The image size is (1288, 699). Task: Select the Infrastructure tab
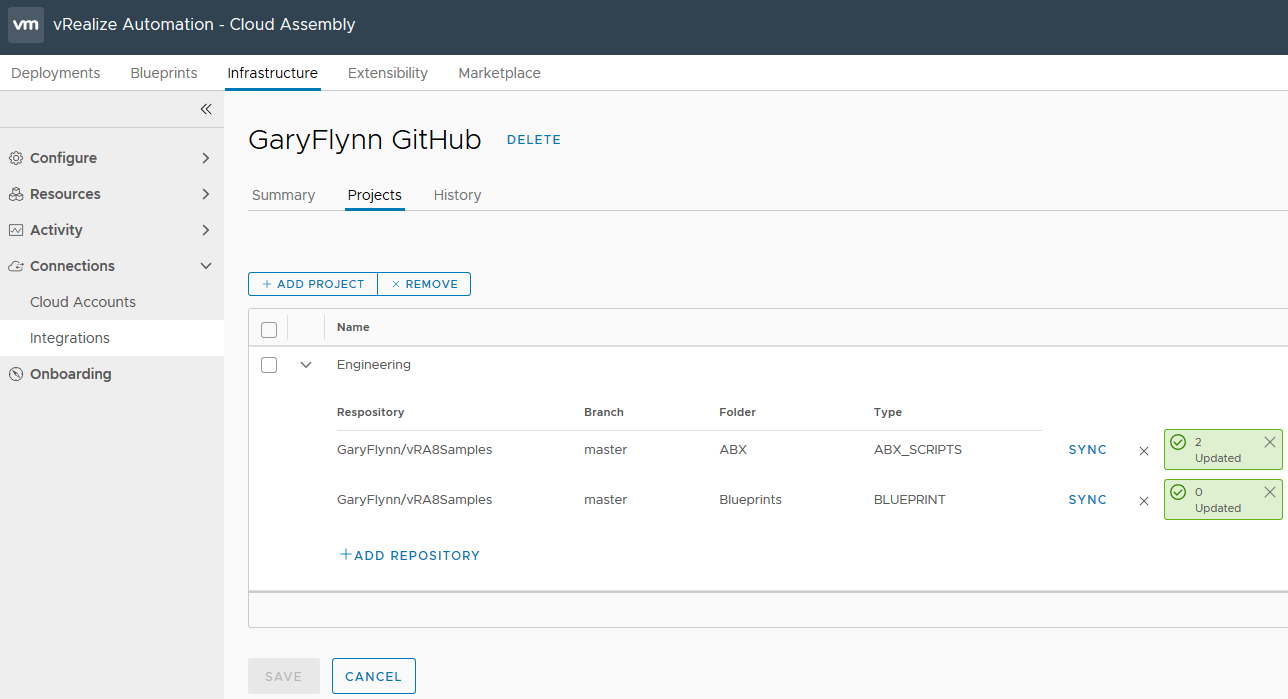pyautogui.click(x=273, y=73)
